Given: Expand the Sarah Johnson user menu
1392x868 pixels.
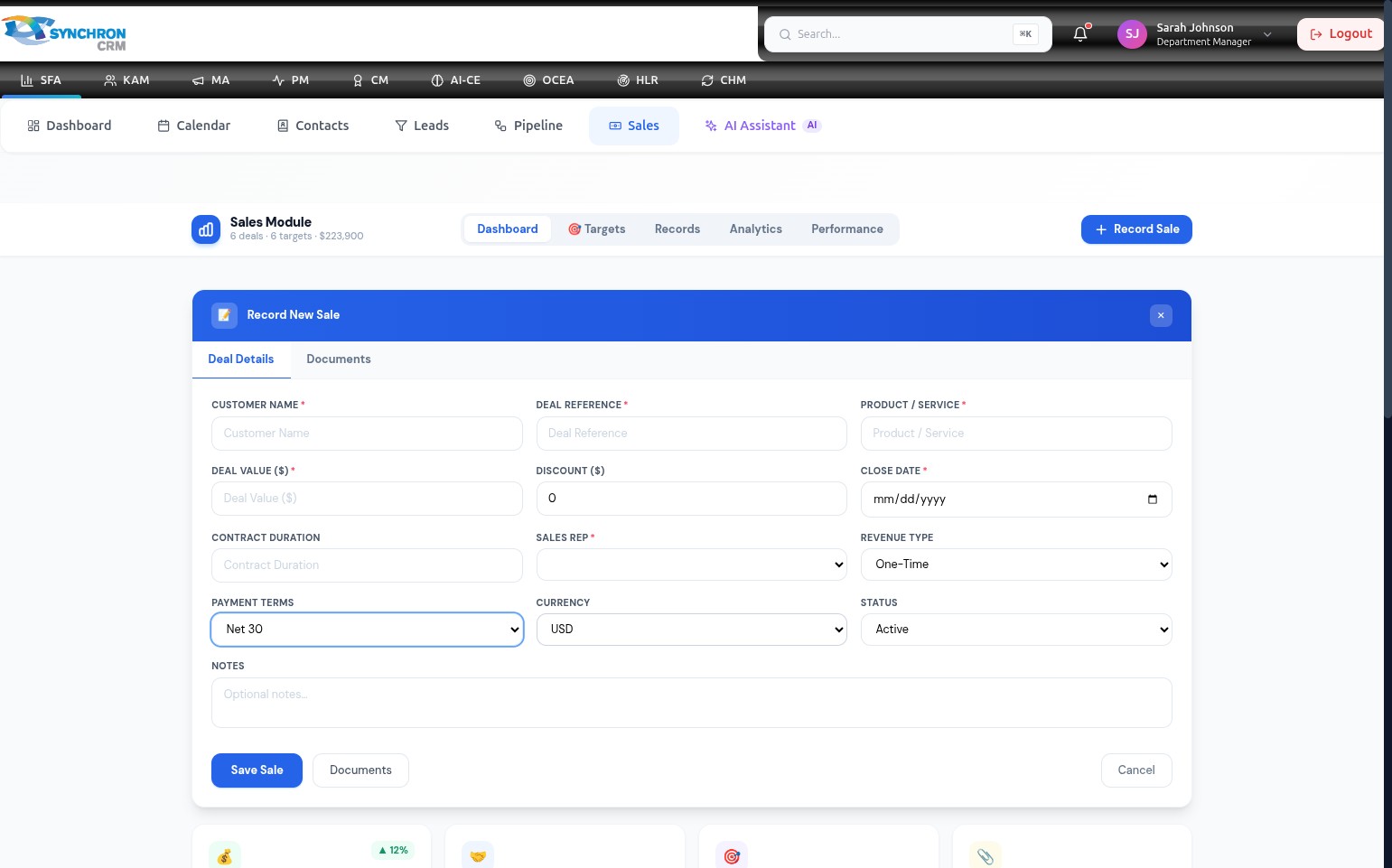Looking at the screenshot, I should [x=1196, y=34].
